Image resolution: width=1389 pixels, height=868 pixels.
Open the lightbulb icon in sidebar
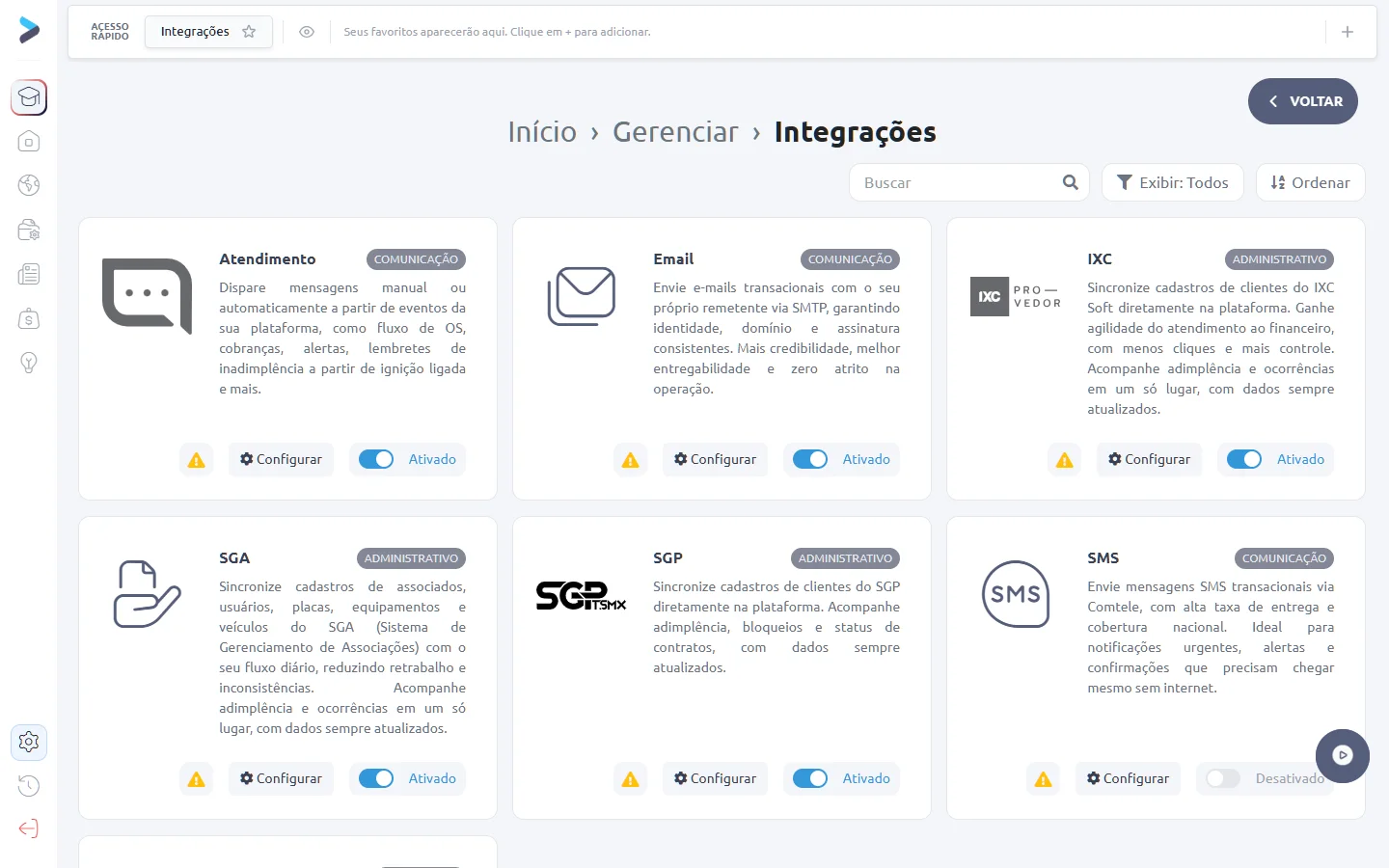[29, 363]
